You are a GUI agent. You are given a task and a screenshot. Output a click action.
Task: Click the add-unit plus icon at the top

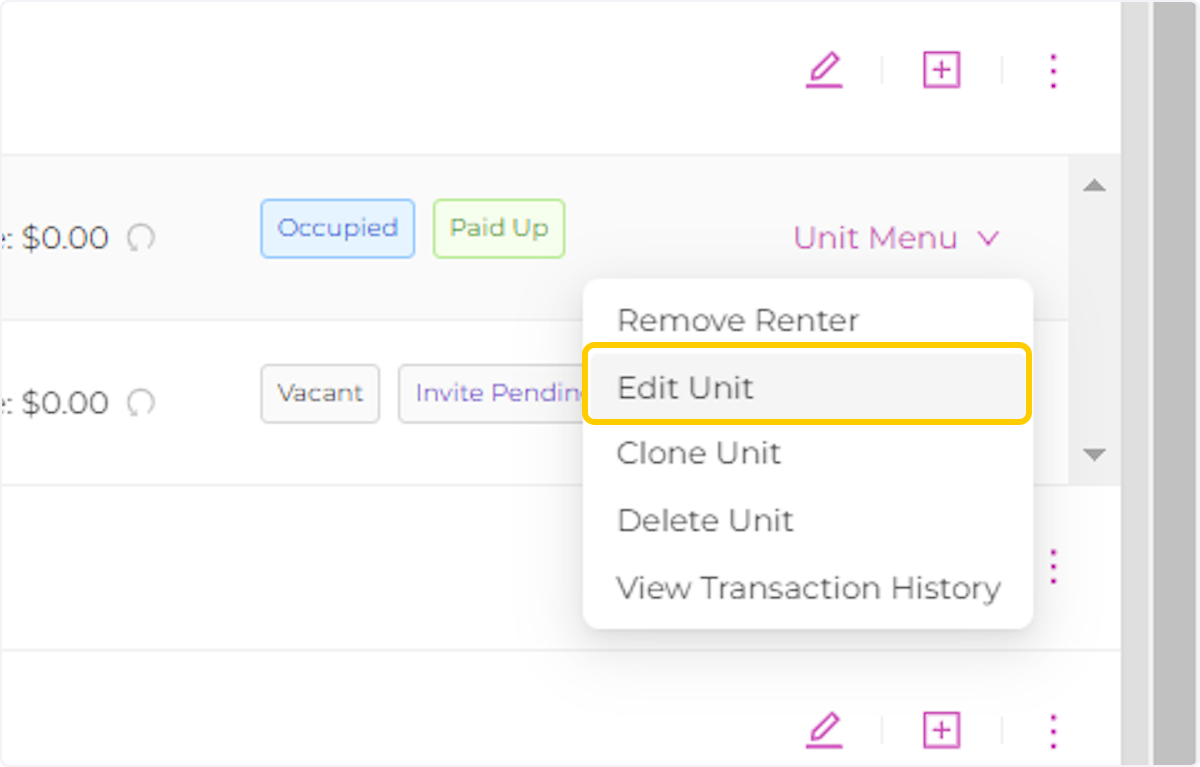(x=940, y=70)
